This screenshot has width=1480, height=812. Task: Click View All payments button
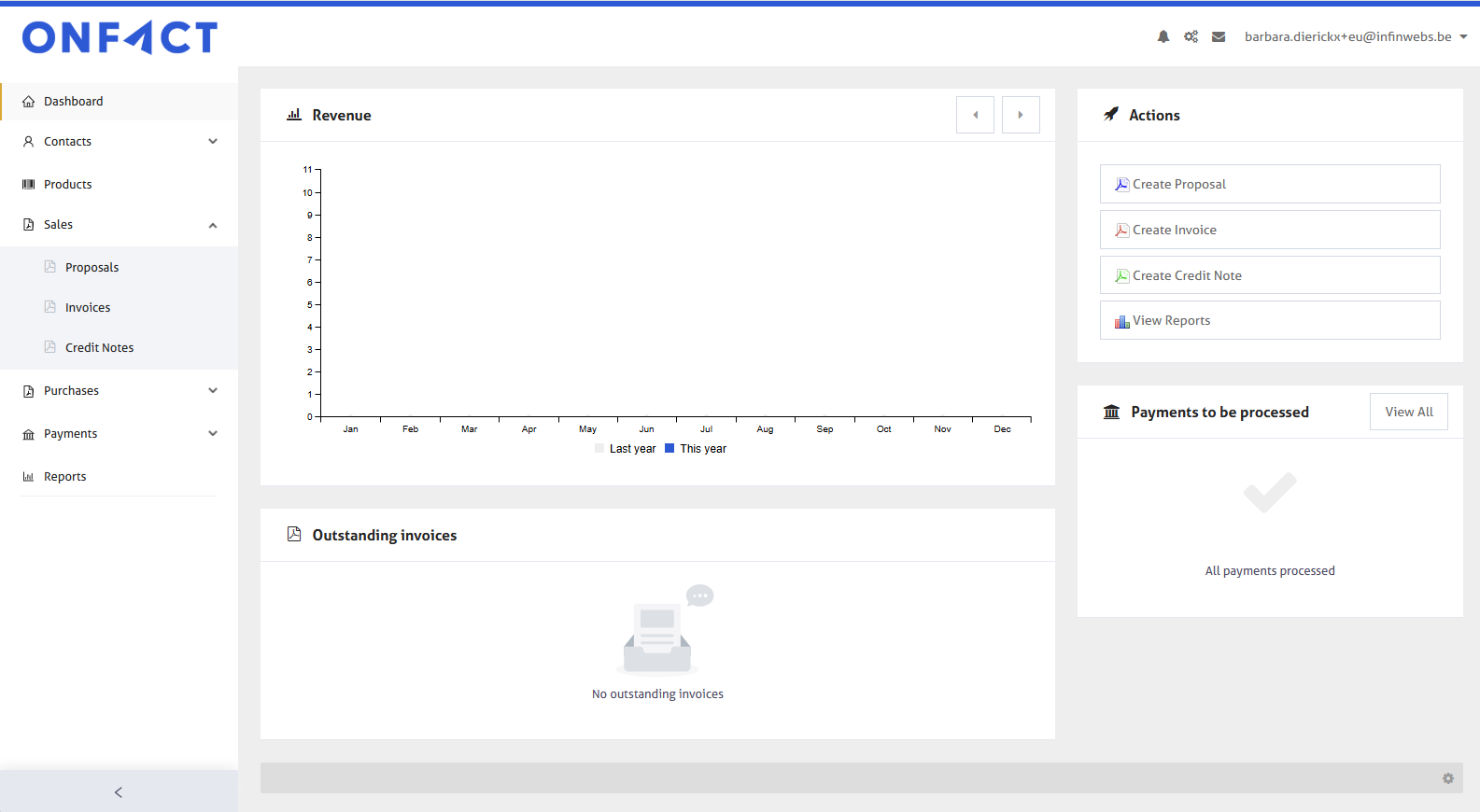1408,412
